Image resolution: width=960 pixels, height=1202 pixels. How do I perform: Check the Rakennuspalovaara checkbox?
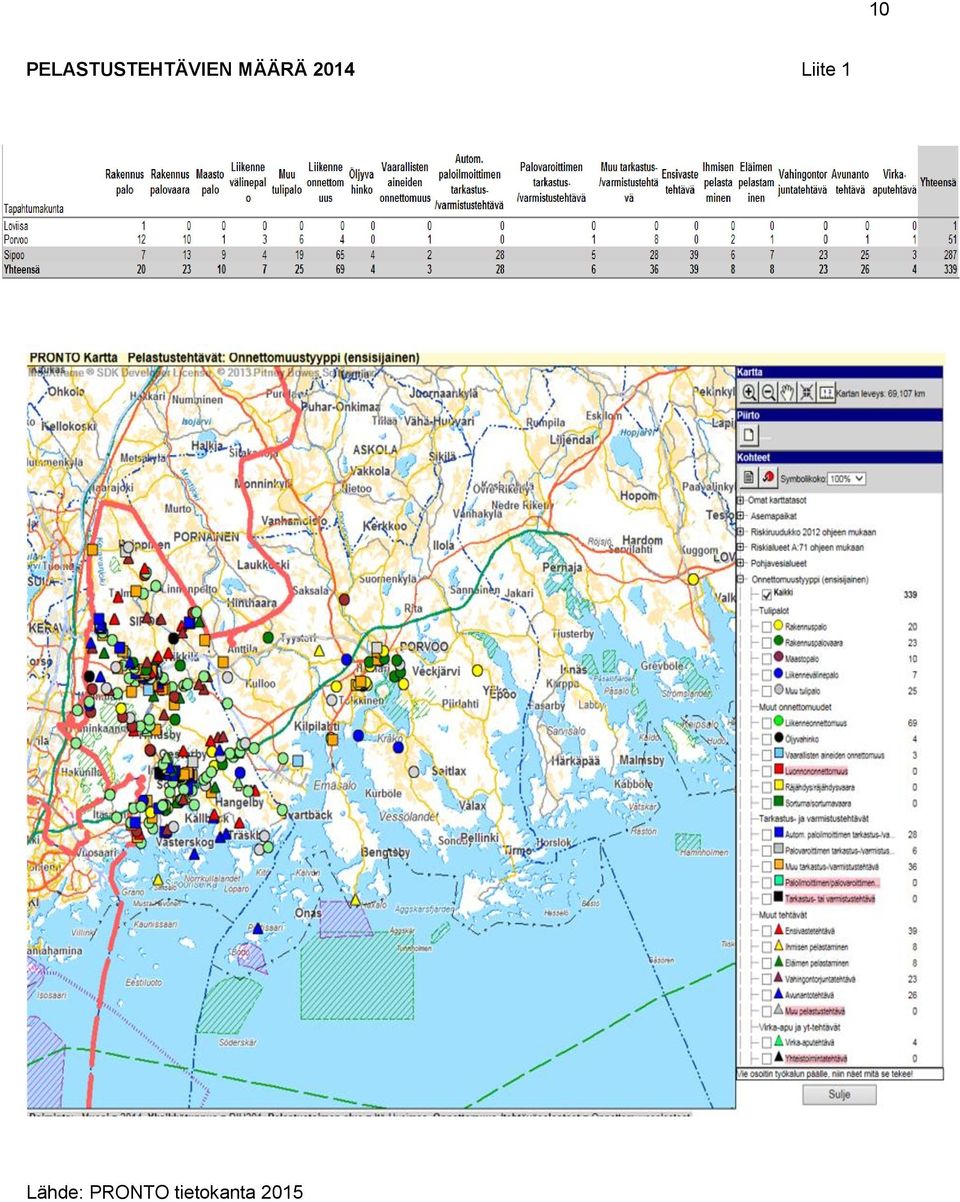coord(766,642)
